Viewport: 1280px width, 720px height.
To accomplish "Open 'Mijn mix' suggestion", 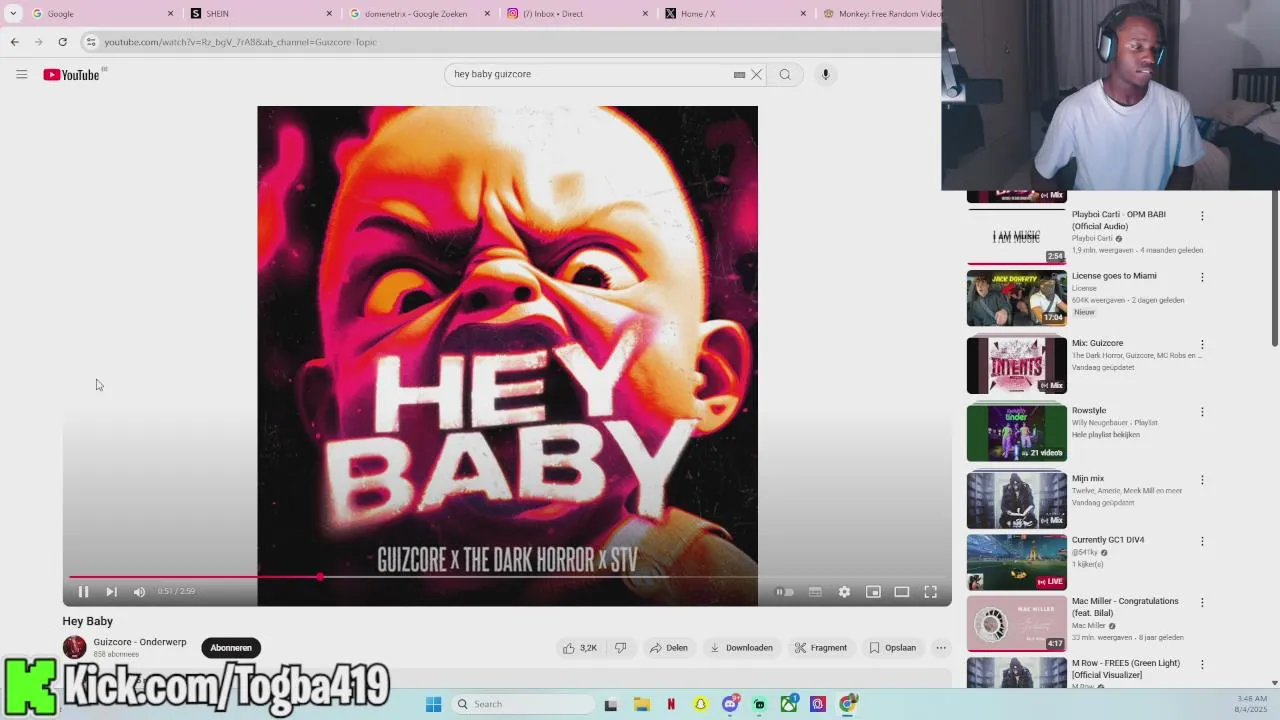I will point(1016,500).
